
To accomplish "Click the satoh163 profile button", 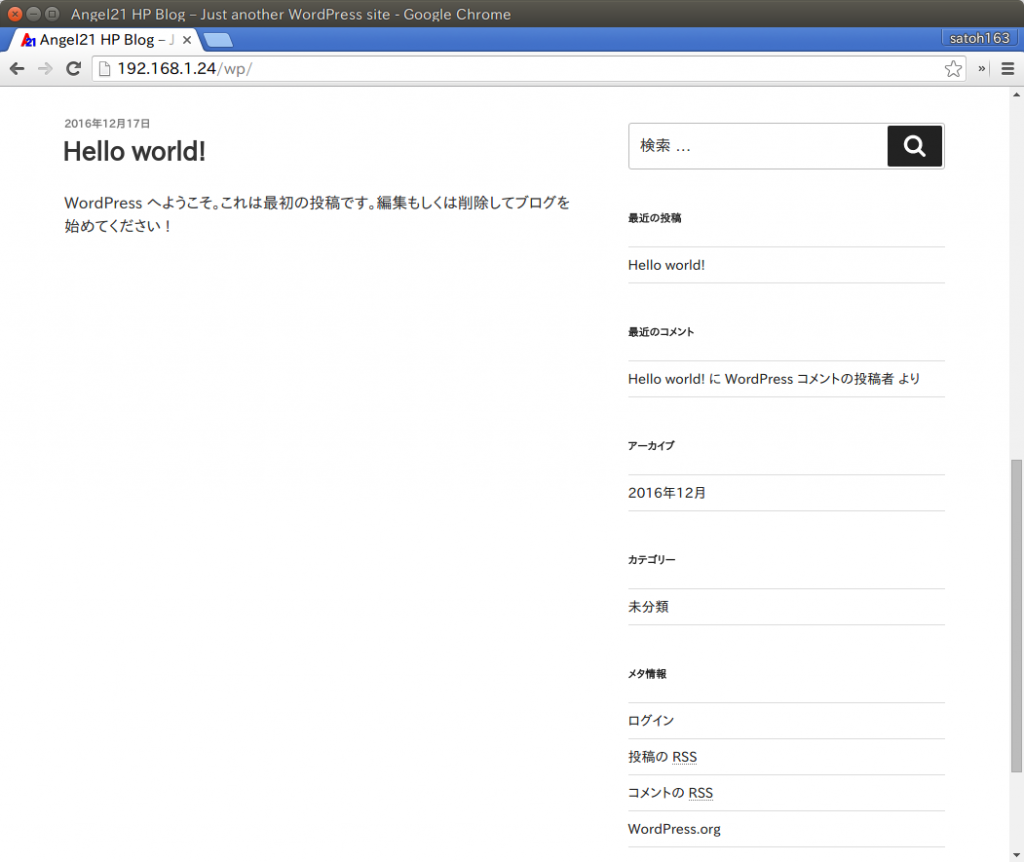I will (x=979, y=38).
